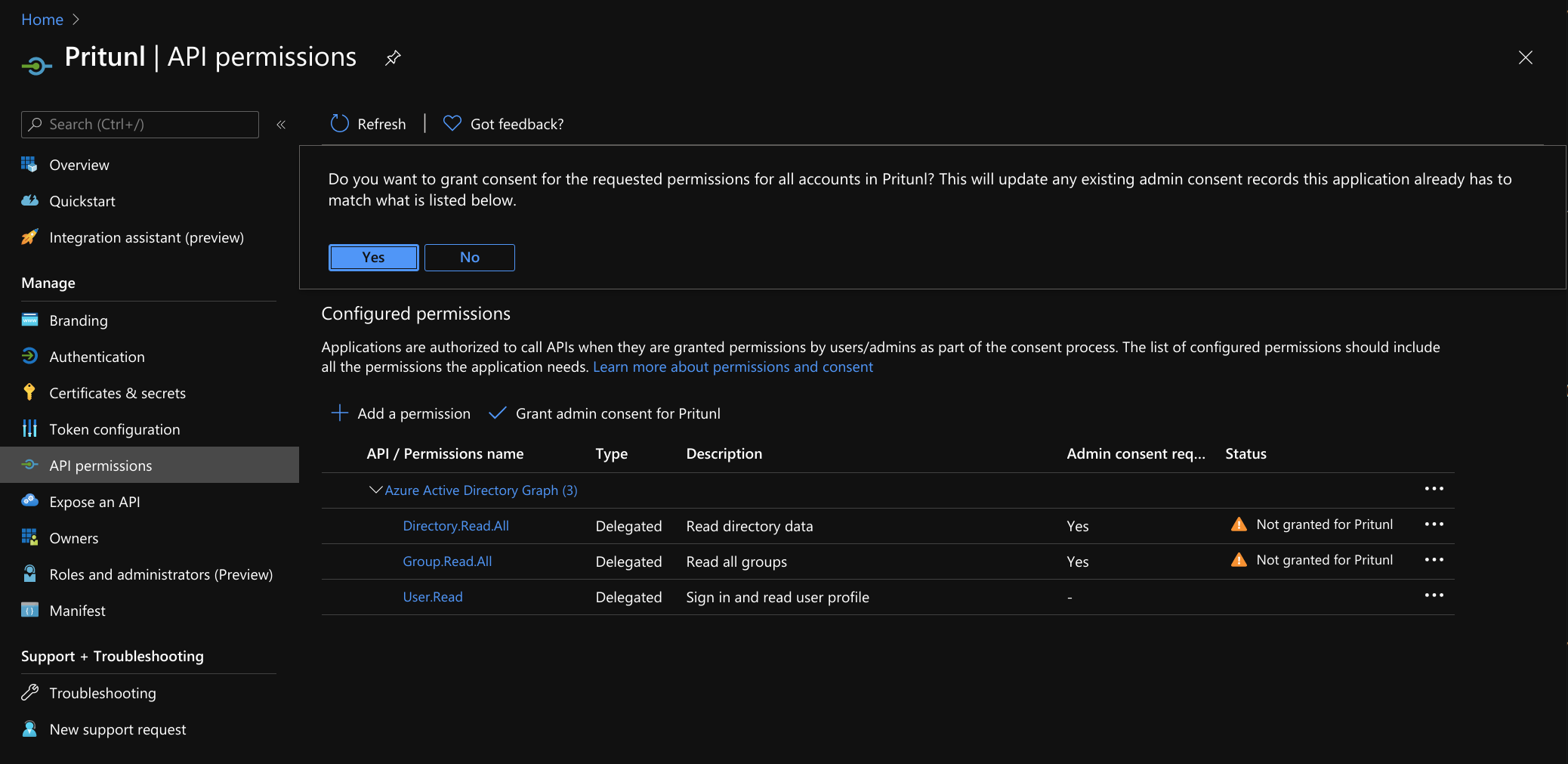Image resolution: width=1568 pixels, height=764 pixels.
Task: Click the search magnifier icon
Action: pos(35,124)
